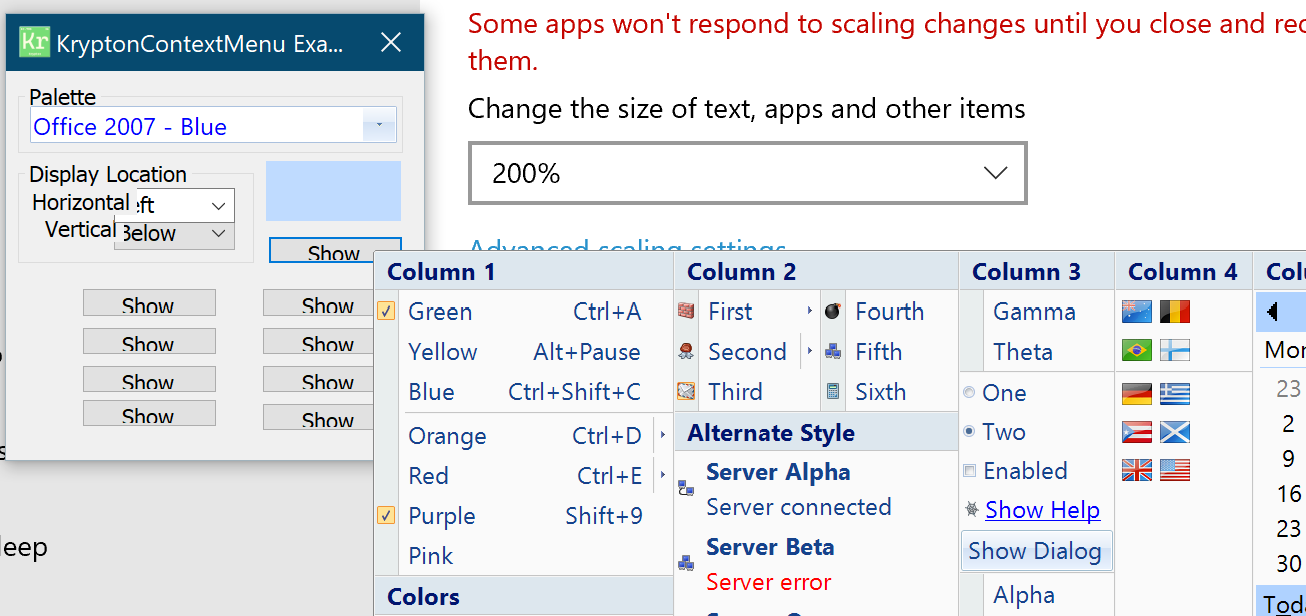Open the 200% scaling dropdown in Settings

(748, 174)
